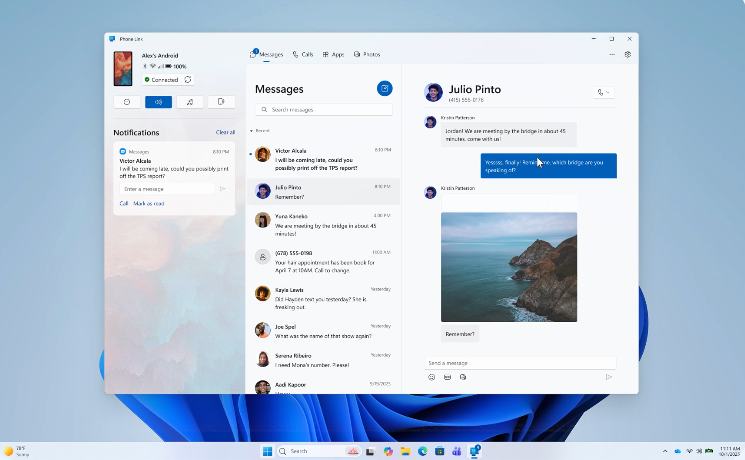Open Phone Link settings gear
The image size is (745, 460).
coord(628,55)
